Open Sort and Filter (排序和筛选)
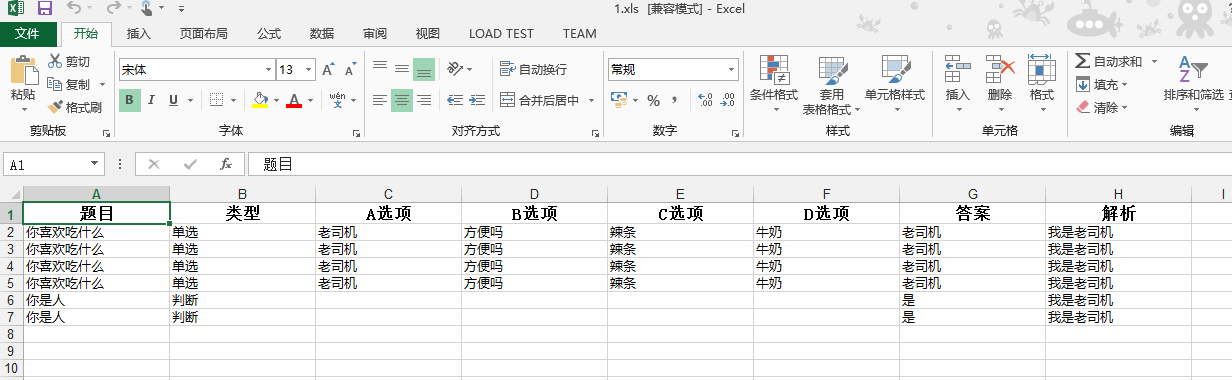Image resolution: width=1232 pixels, height=380 pixels. (x=1192, y=84)
